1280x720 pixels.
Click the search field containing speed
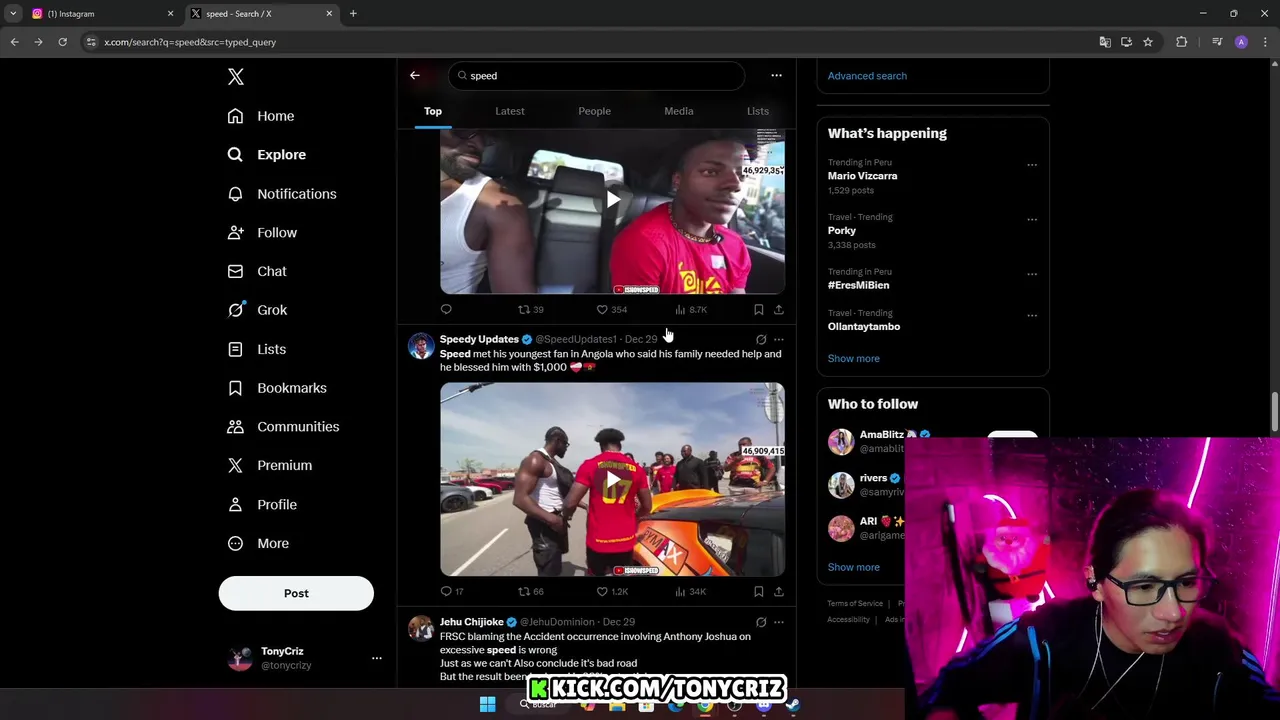596,76
